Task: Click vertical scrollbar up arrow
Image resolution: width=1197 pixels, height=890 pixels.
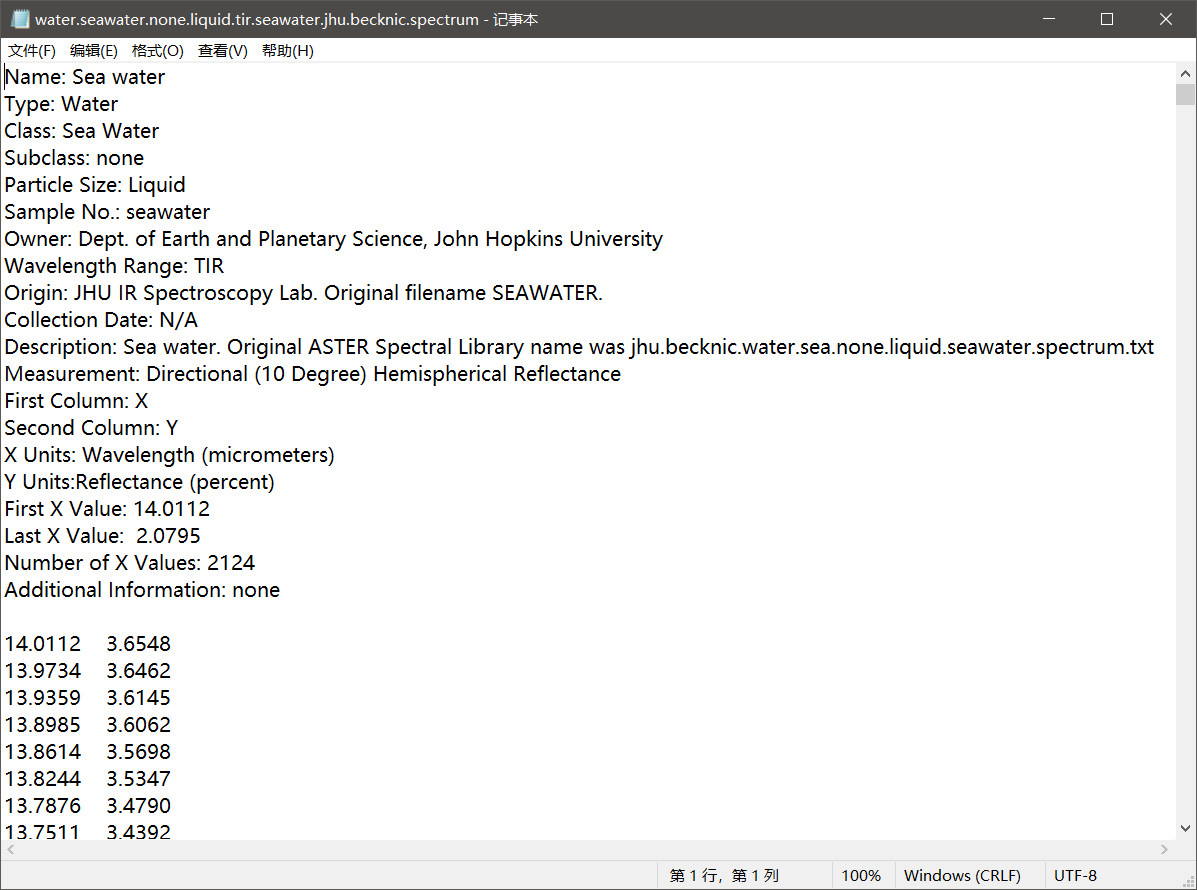Action: (x=1185, y=74)
